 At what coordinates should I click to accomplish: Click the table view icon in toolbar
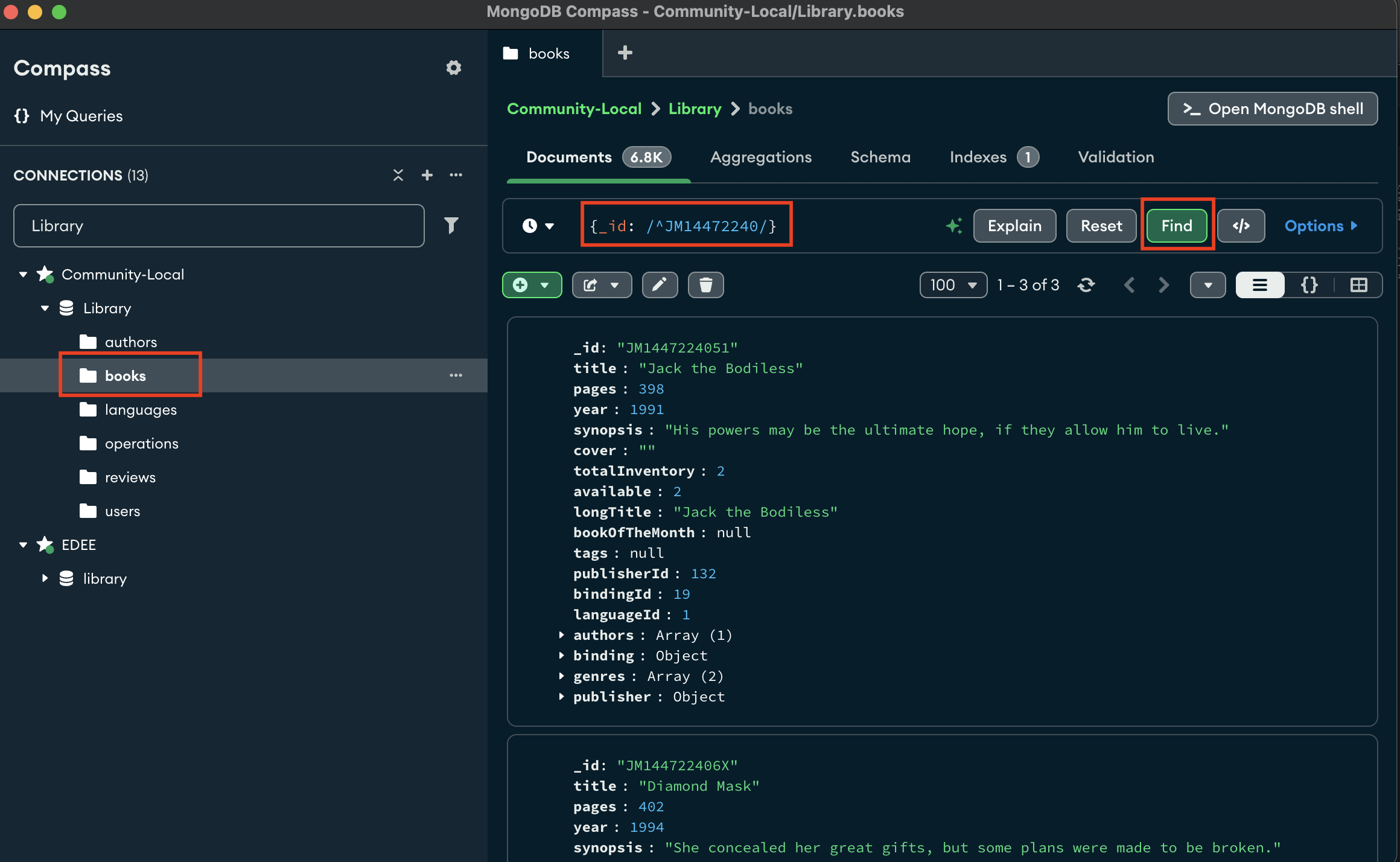pos(1358,285)
